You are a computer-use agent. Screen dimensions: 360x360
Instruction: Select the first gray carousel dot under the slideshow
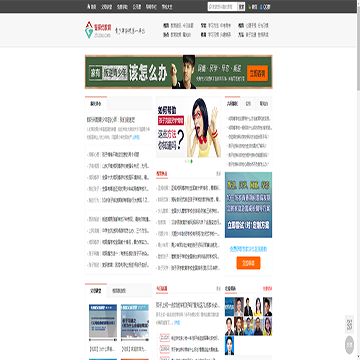[185, 161]
